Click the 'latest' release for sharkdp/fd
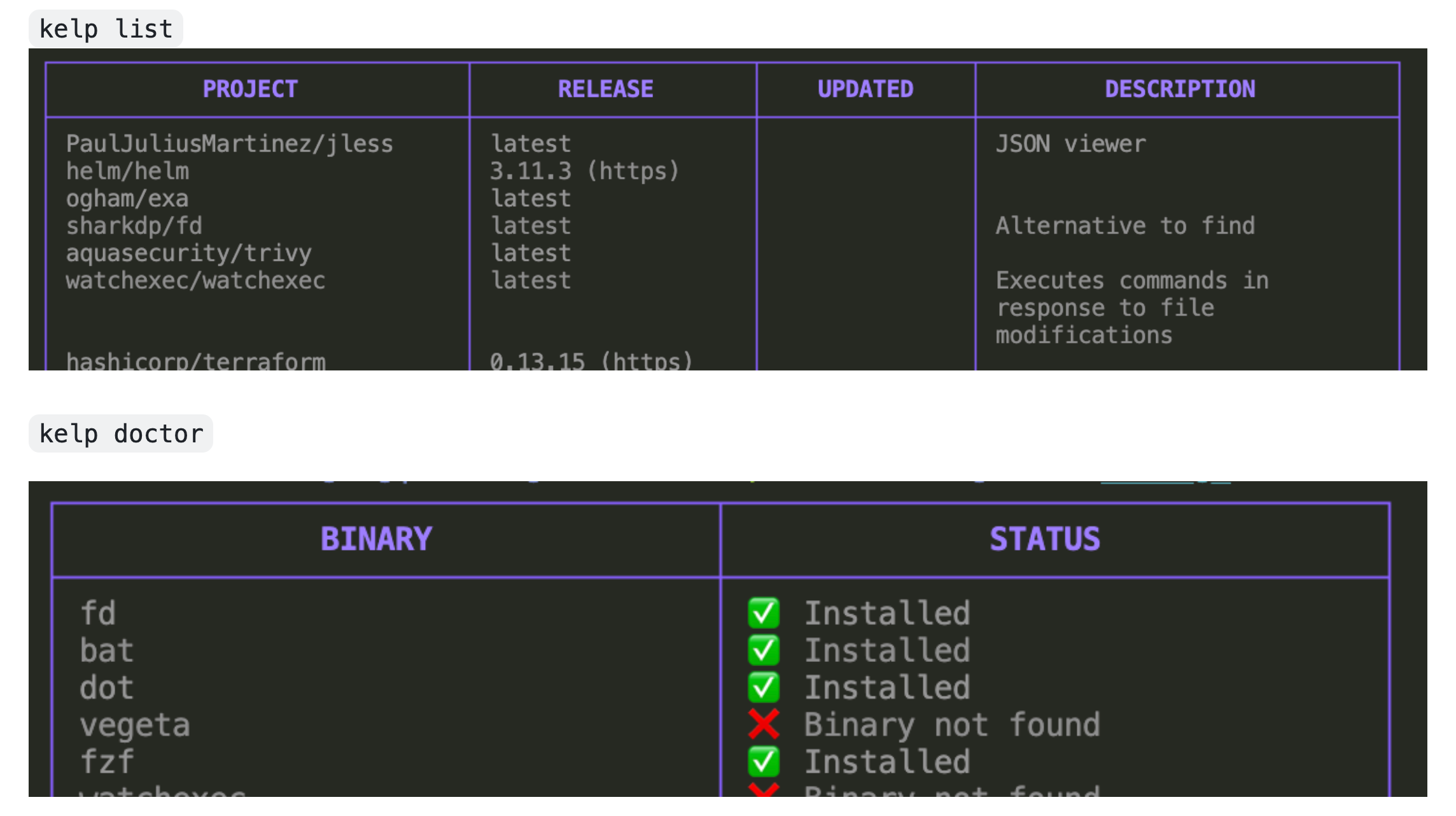This screenshot has height=816, width=1456. pos(531,225)
